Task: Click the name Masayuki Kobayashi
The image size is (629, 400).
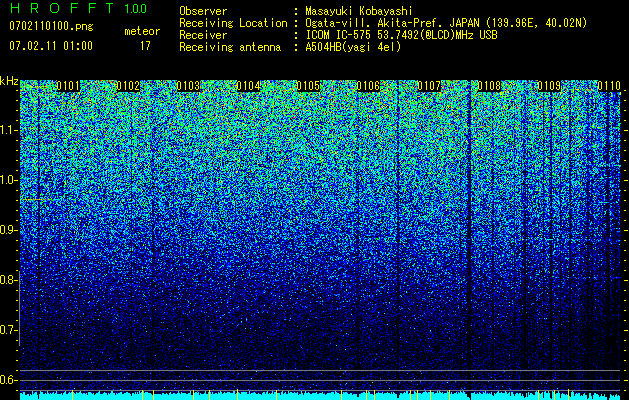Action: coord(359,11)
